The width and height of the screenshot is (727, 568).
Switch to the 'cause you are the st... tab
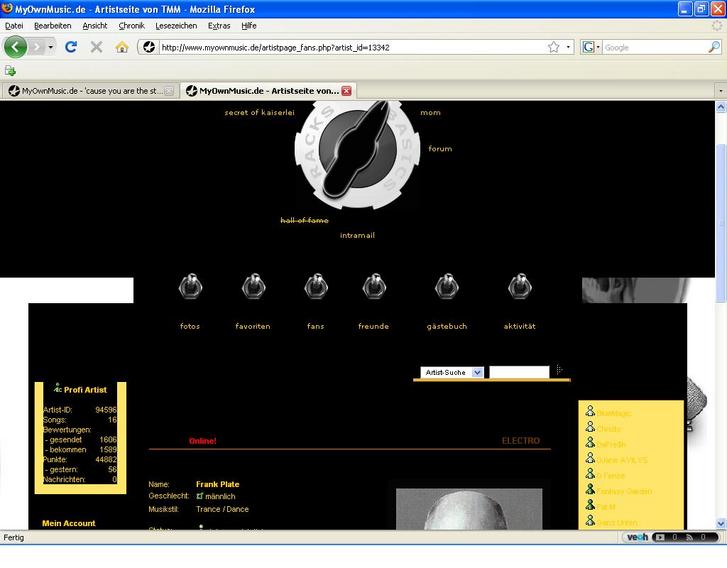(88, 91)
